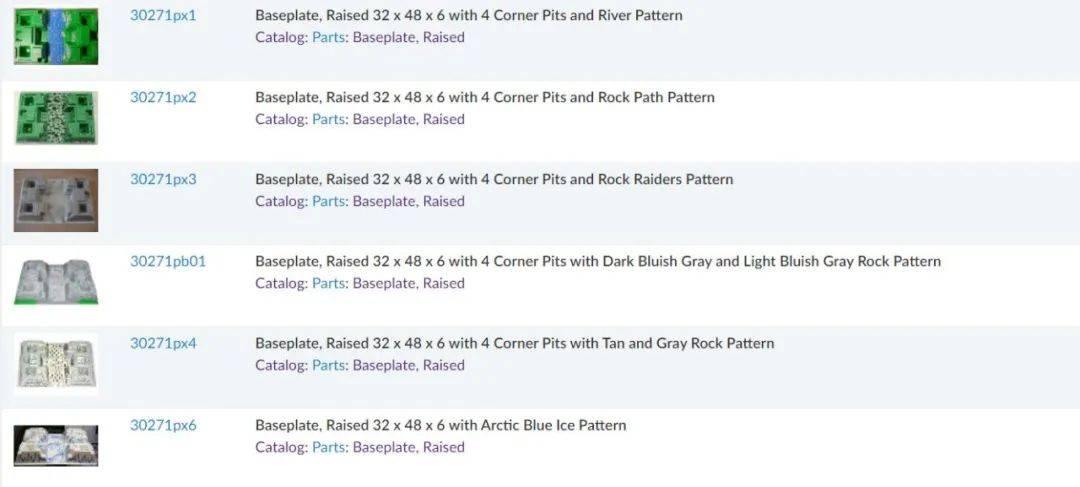Image resolution: width=1080 pixels, height=487 pixels.
Task: Click Parts link under Dark Bluish Gray item
Action: point(329,283)
